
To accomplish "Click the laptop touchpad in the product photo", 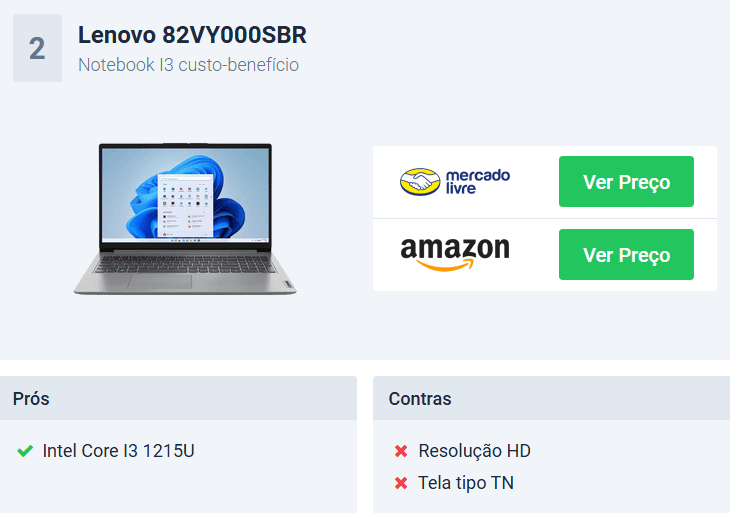I will (x=160, y=282).
